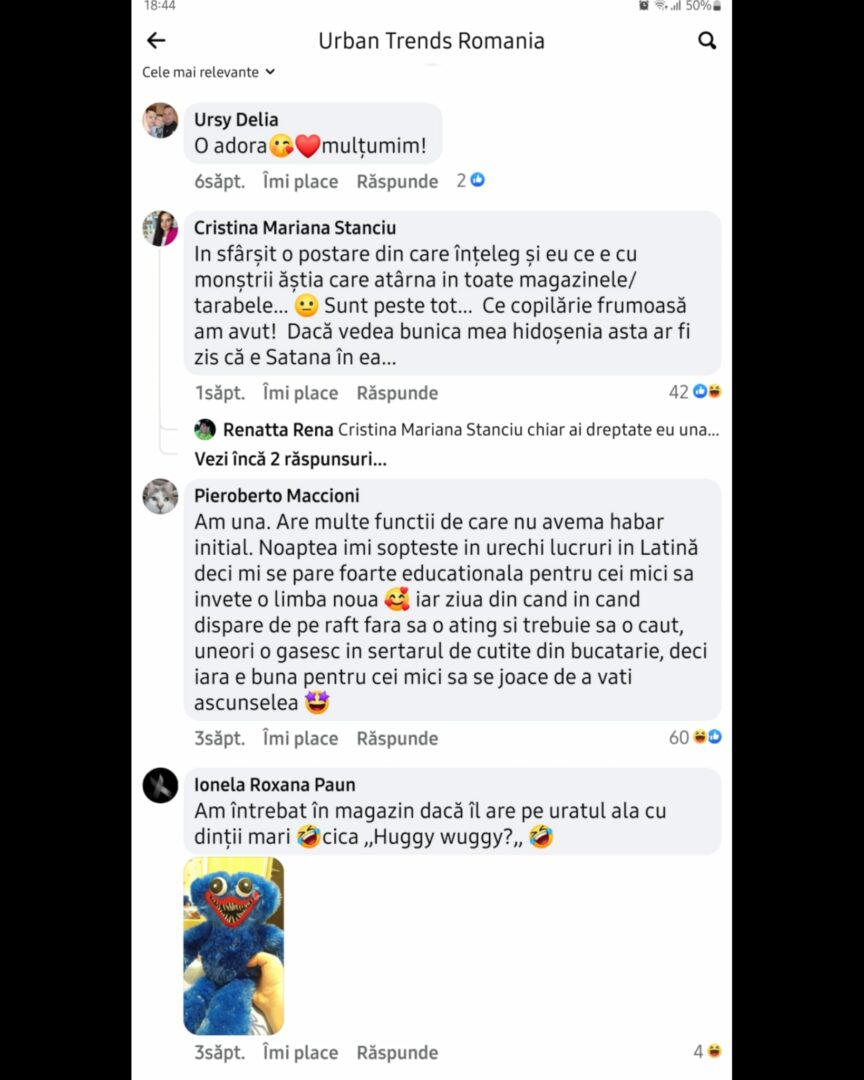864x1080 pixels.
Task: Open Ursy Delia's profile picture
Action: tap(160, 121)
